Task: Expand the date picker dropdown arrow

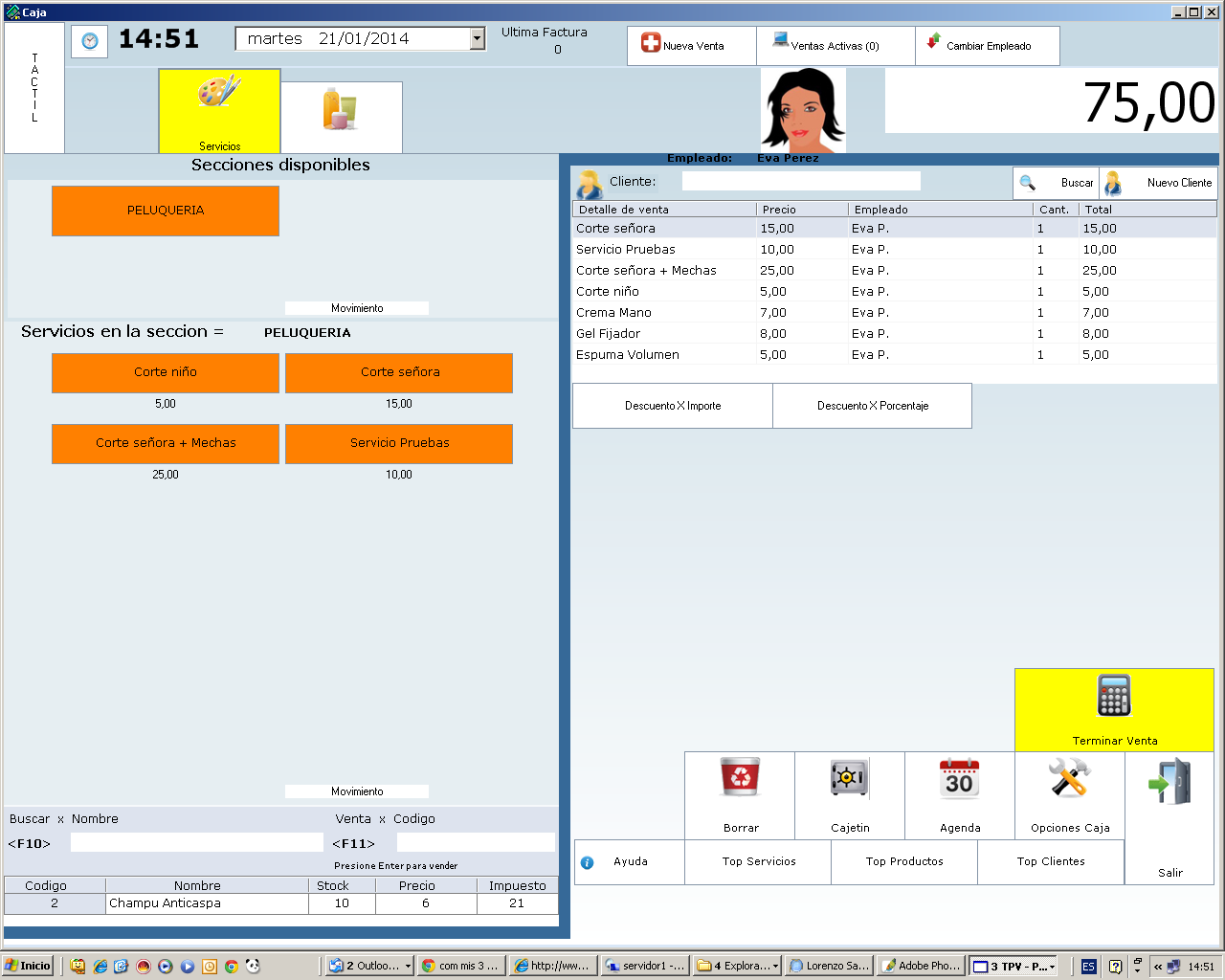Action: (477, 39)
